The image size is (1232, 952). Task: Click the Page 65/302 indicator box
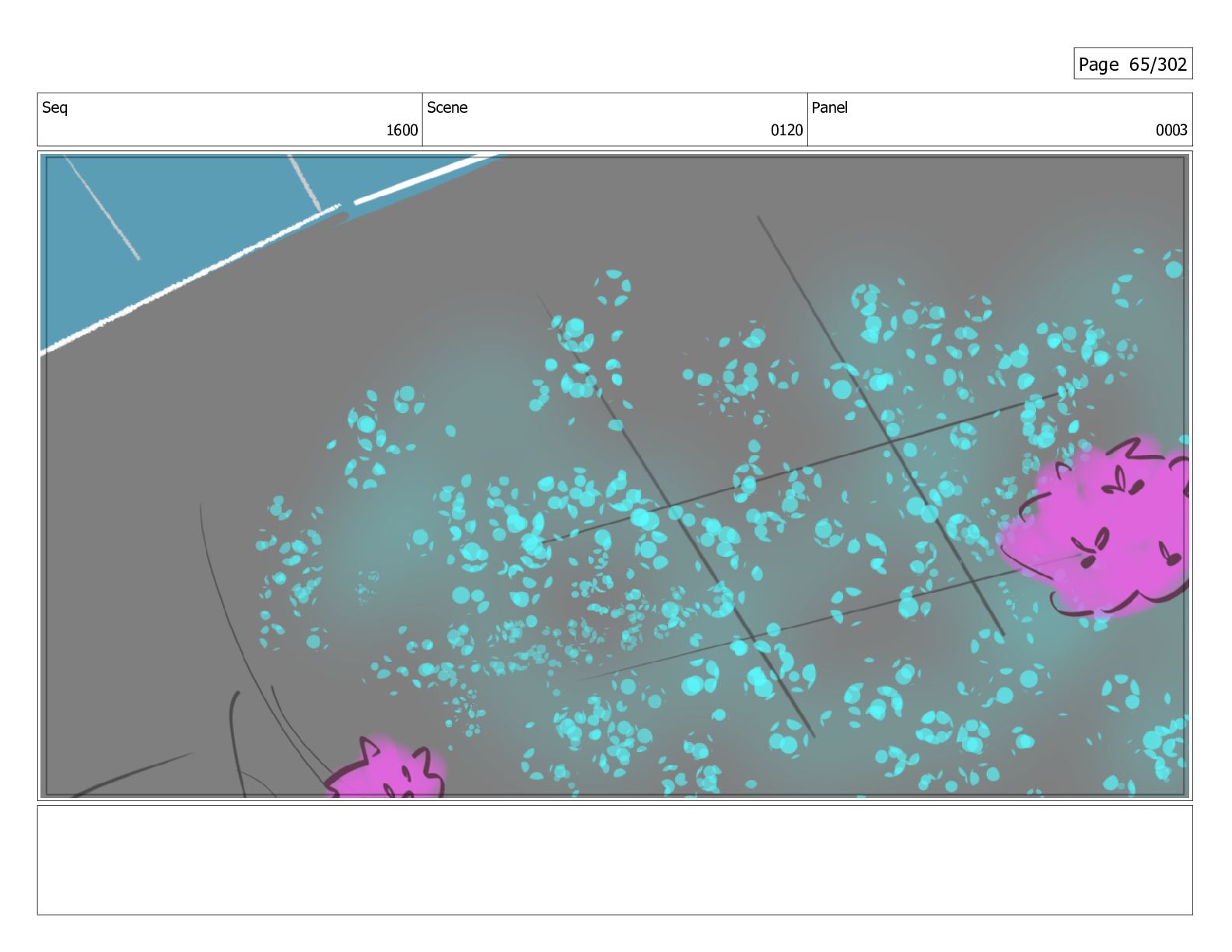point(1132,64)
